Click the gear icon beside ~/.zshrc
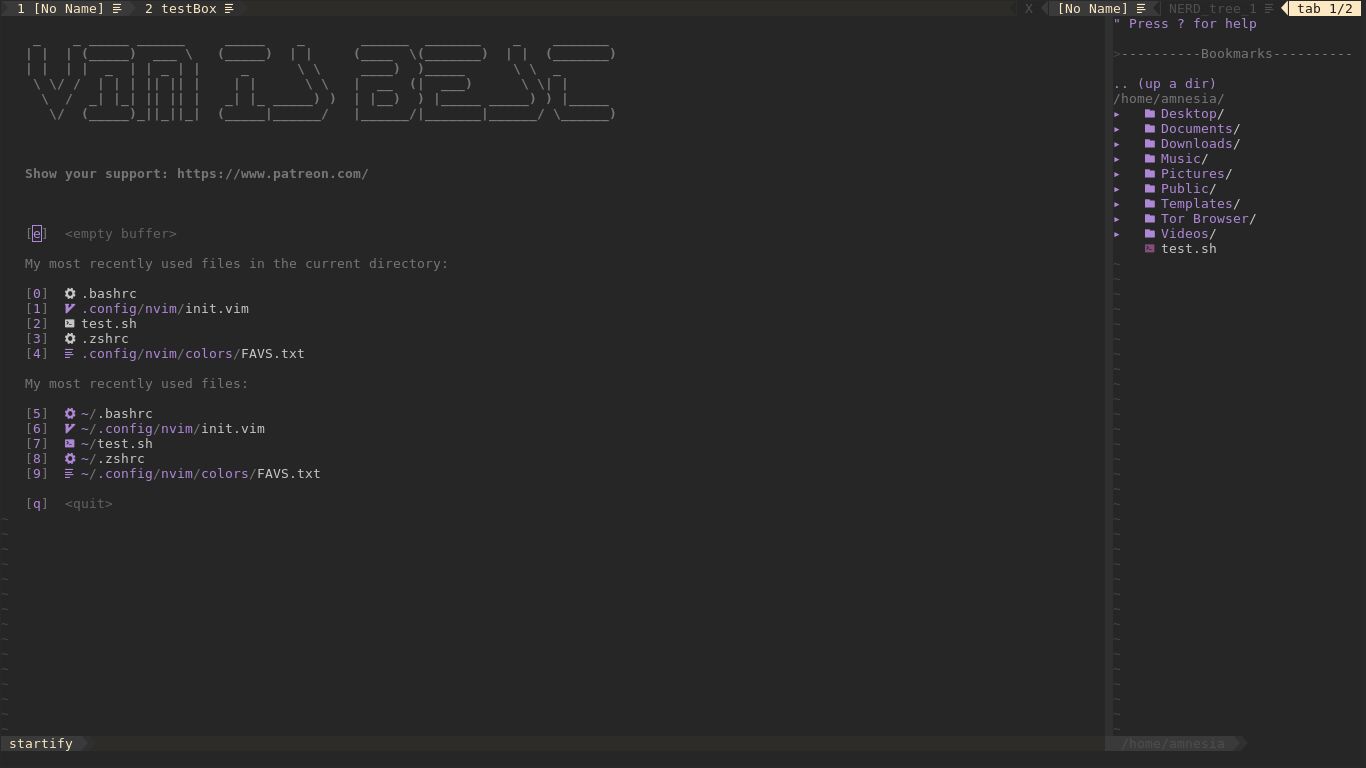 pyautogui.click(x=68, y=458)
